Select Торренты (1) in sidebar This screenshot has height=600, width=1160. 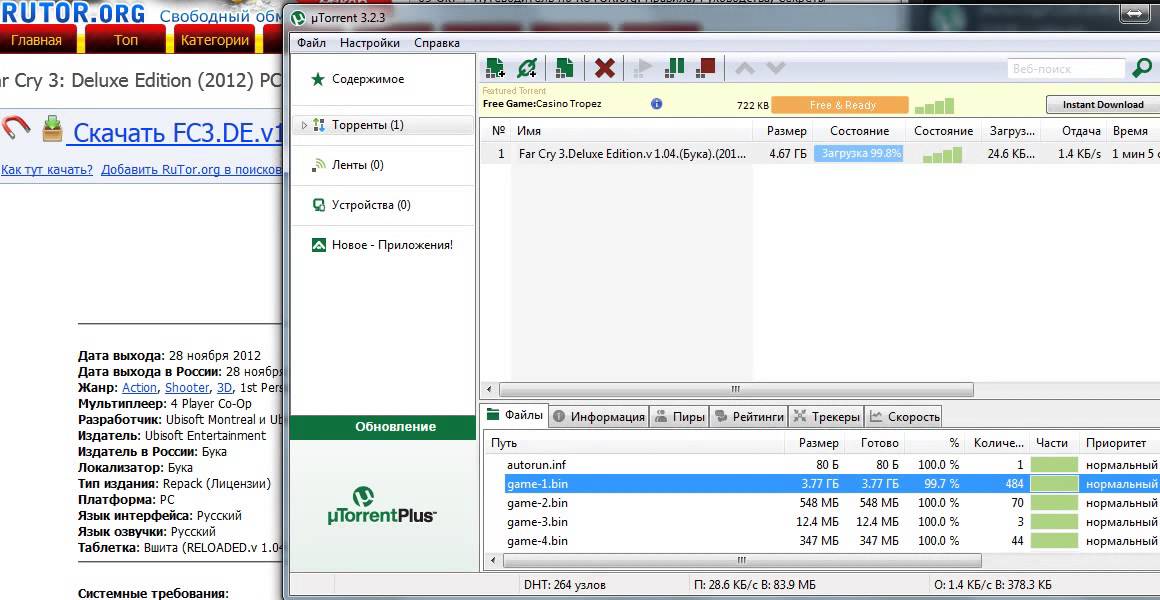pos(368,125)
